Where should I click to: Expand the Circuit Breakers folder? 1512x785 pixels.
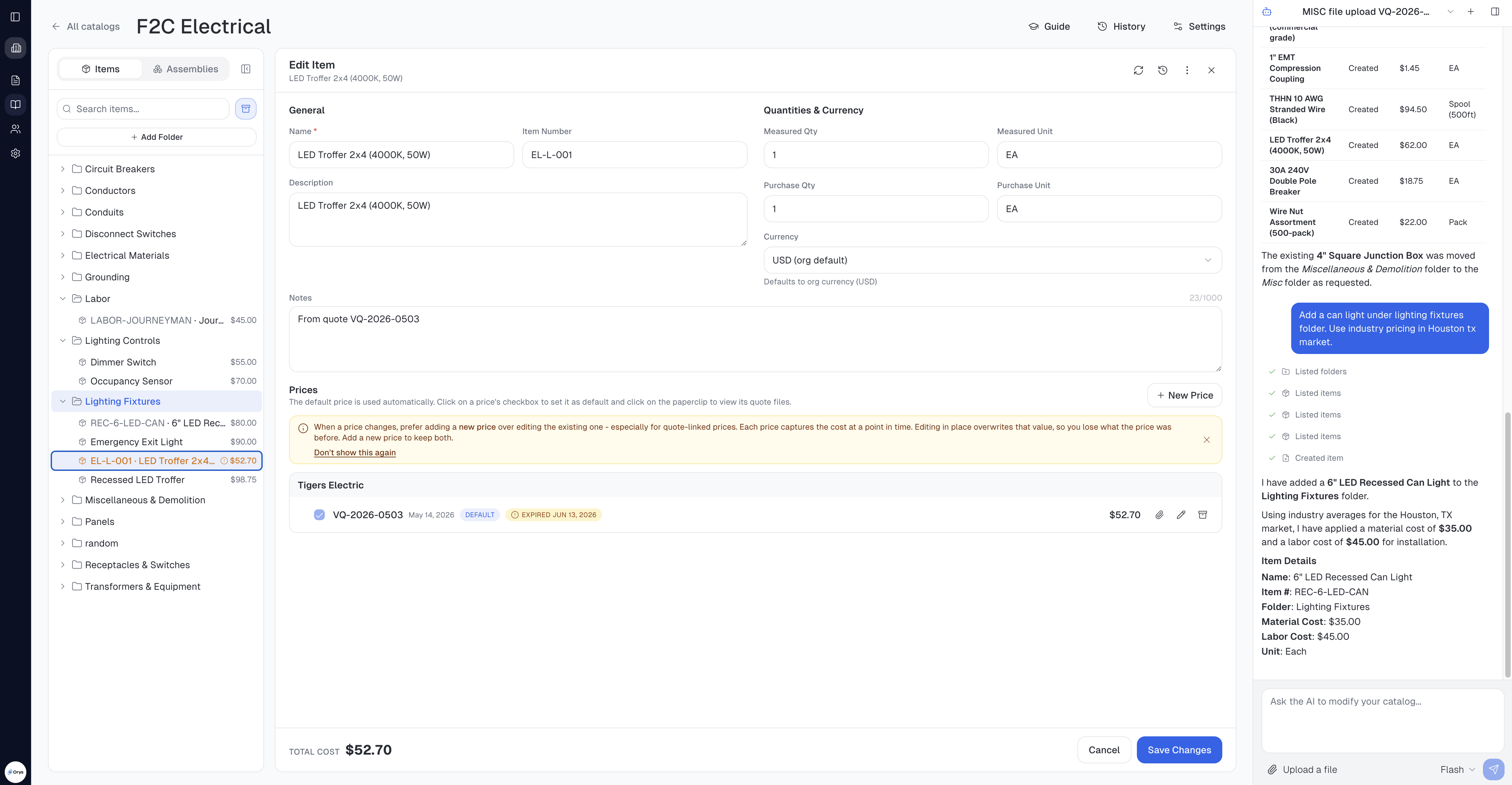pos(63,169)
